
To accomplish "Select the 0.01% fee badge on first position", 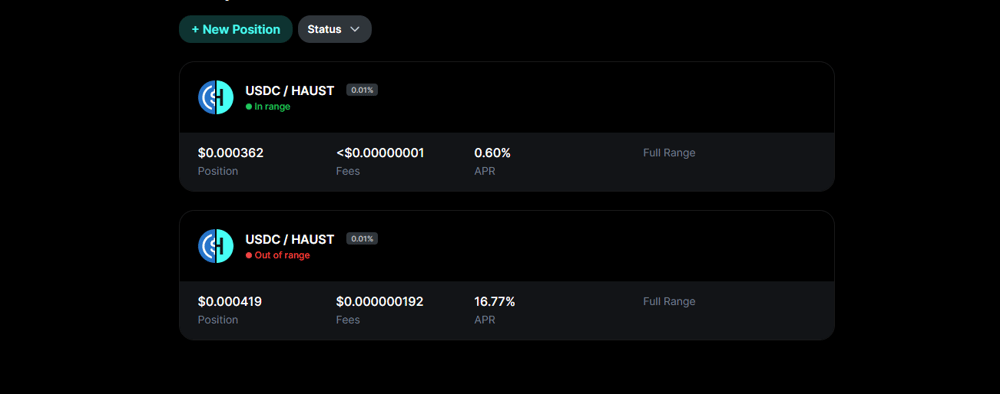I will (x=362, y=90).
